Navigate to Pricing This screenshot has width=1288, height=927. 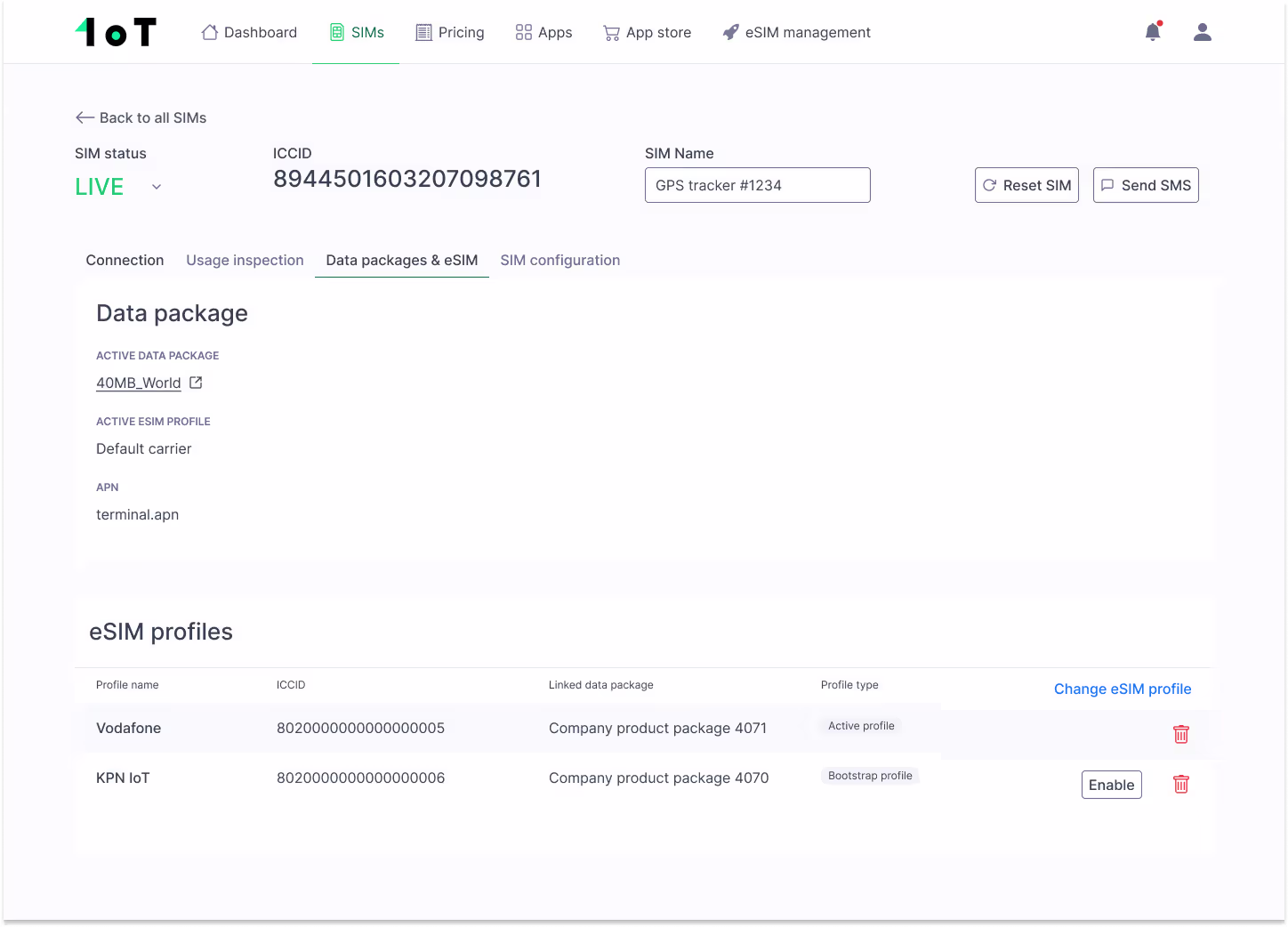450,33
